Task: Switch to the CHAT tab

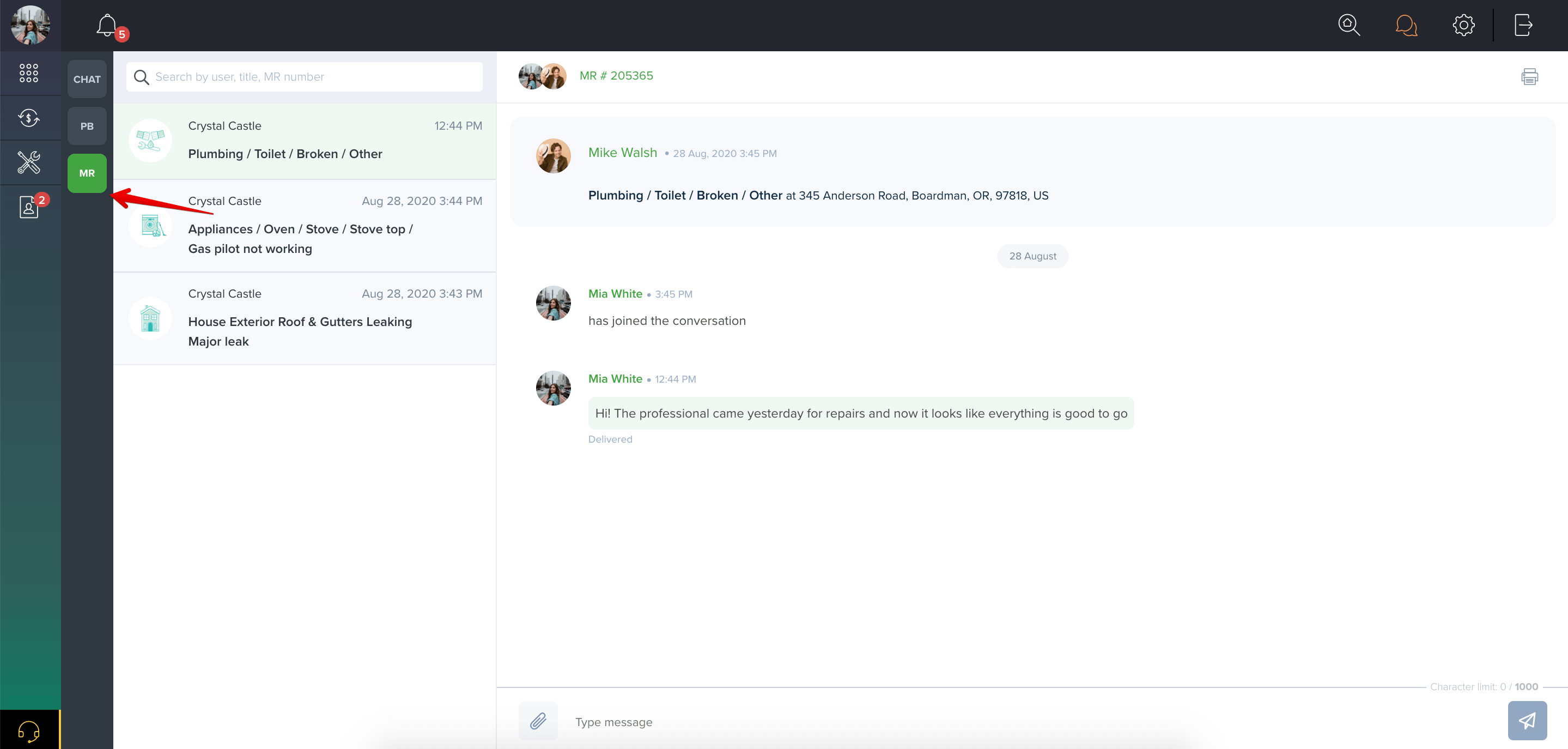Action: pos(87,79)
